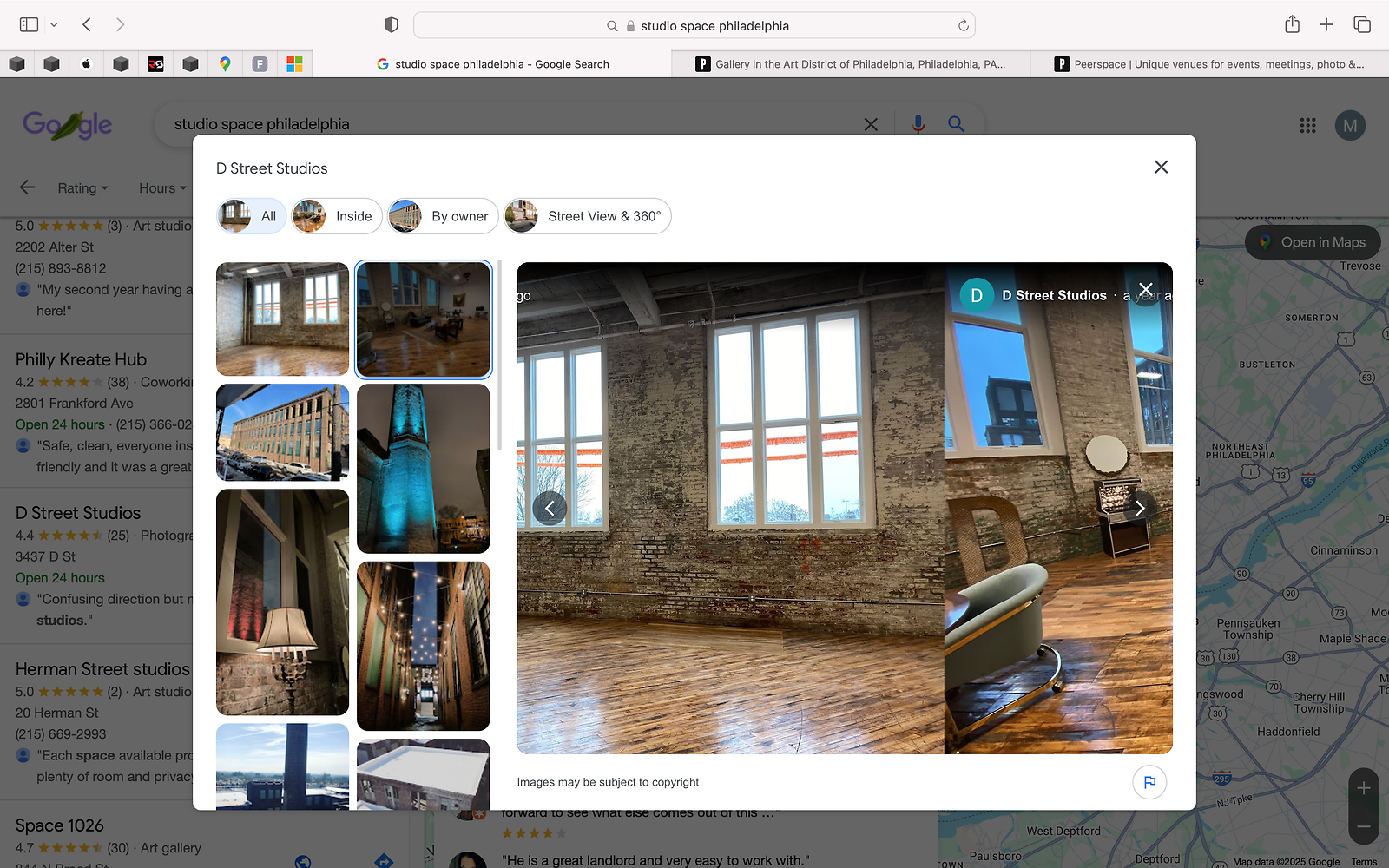Viewport: 1389px width, 868px height.
Task: Go to previous photo with left arrow
Action: pyautogui.click(x=550, y=509)
